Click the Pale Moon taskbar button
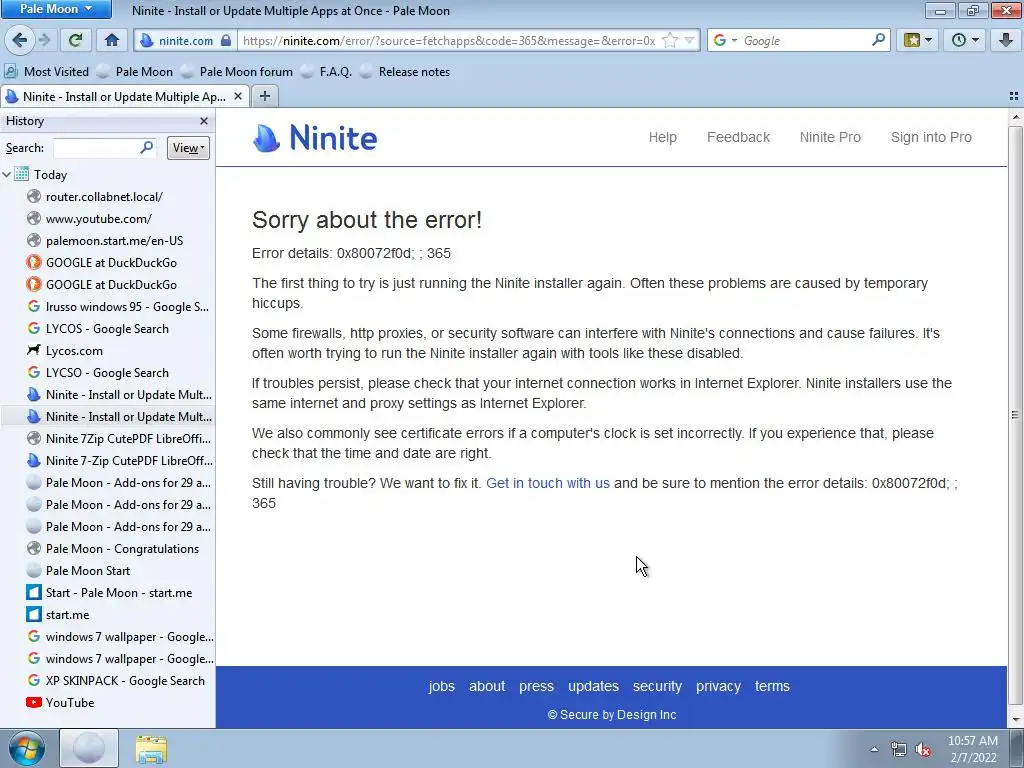 (x=89, y=748)
